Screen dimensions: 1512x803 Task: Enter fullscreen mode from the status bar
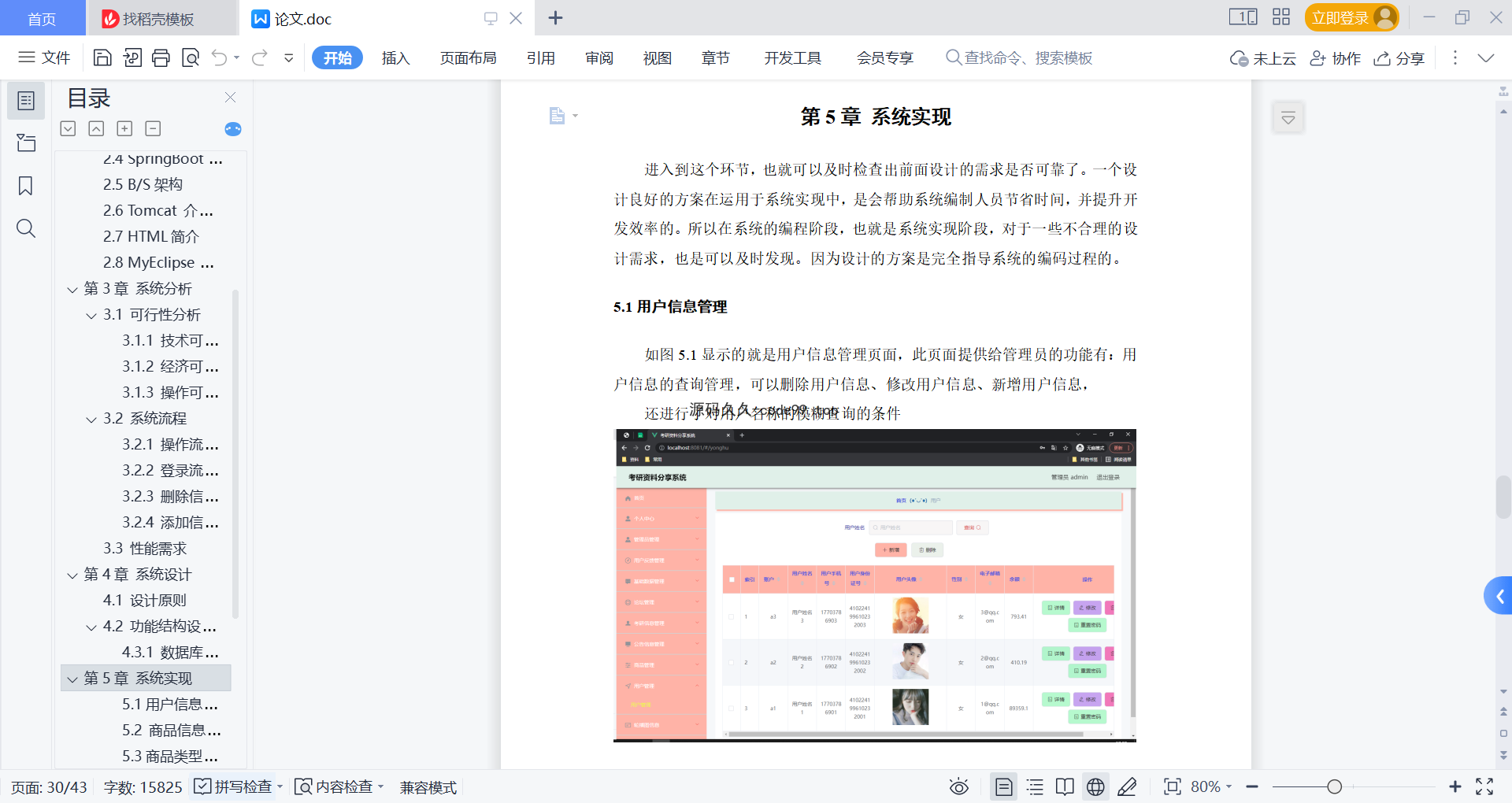pyautogui.click(x=1484, y=786)
